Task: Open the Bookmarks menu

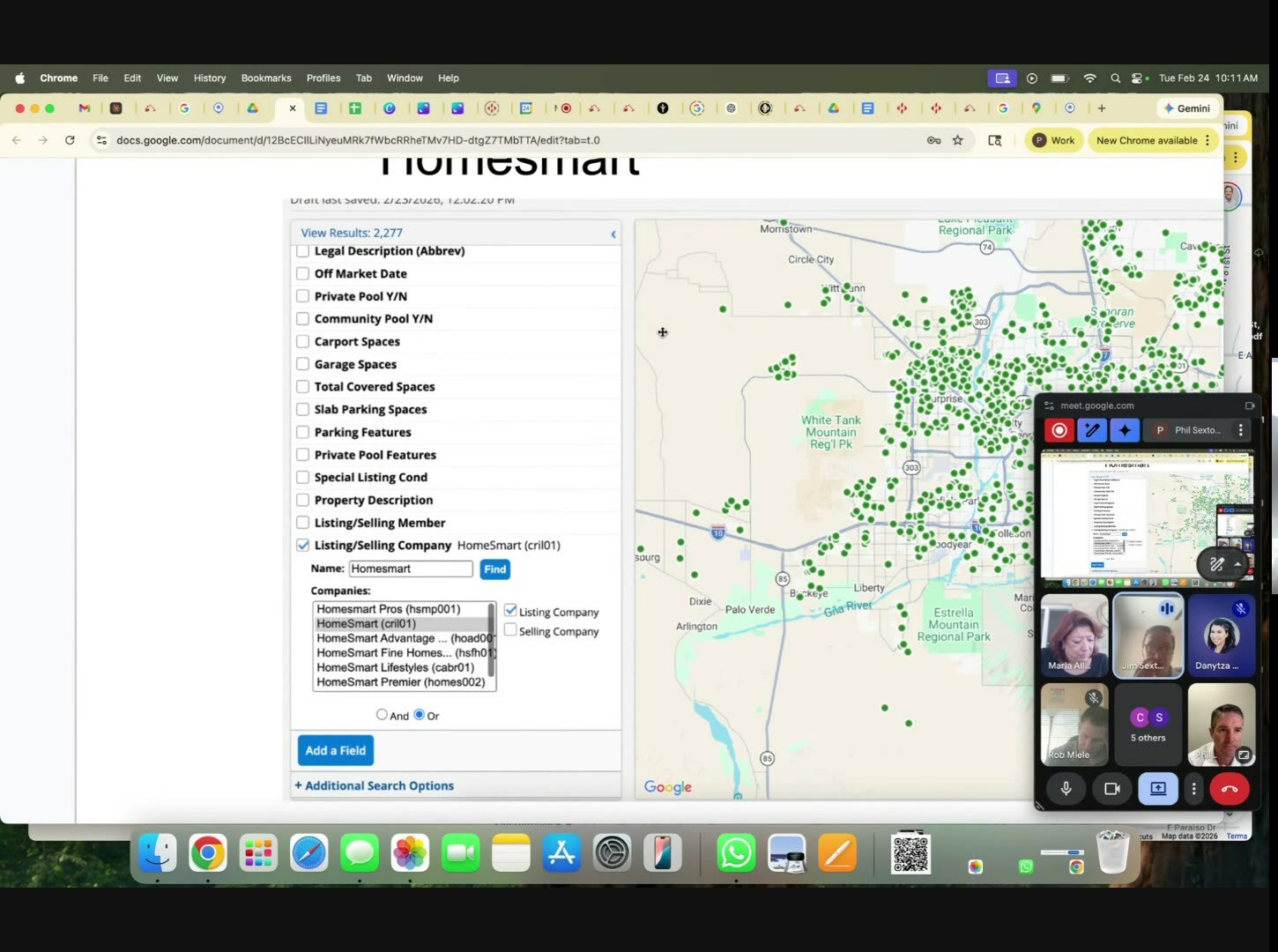Action: point(266,78)
